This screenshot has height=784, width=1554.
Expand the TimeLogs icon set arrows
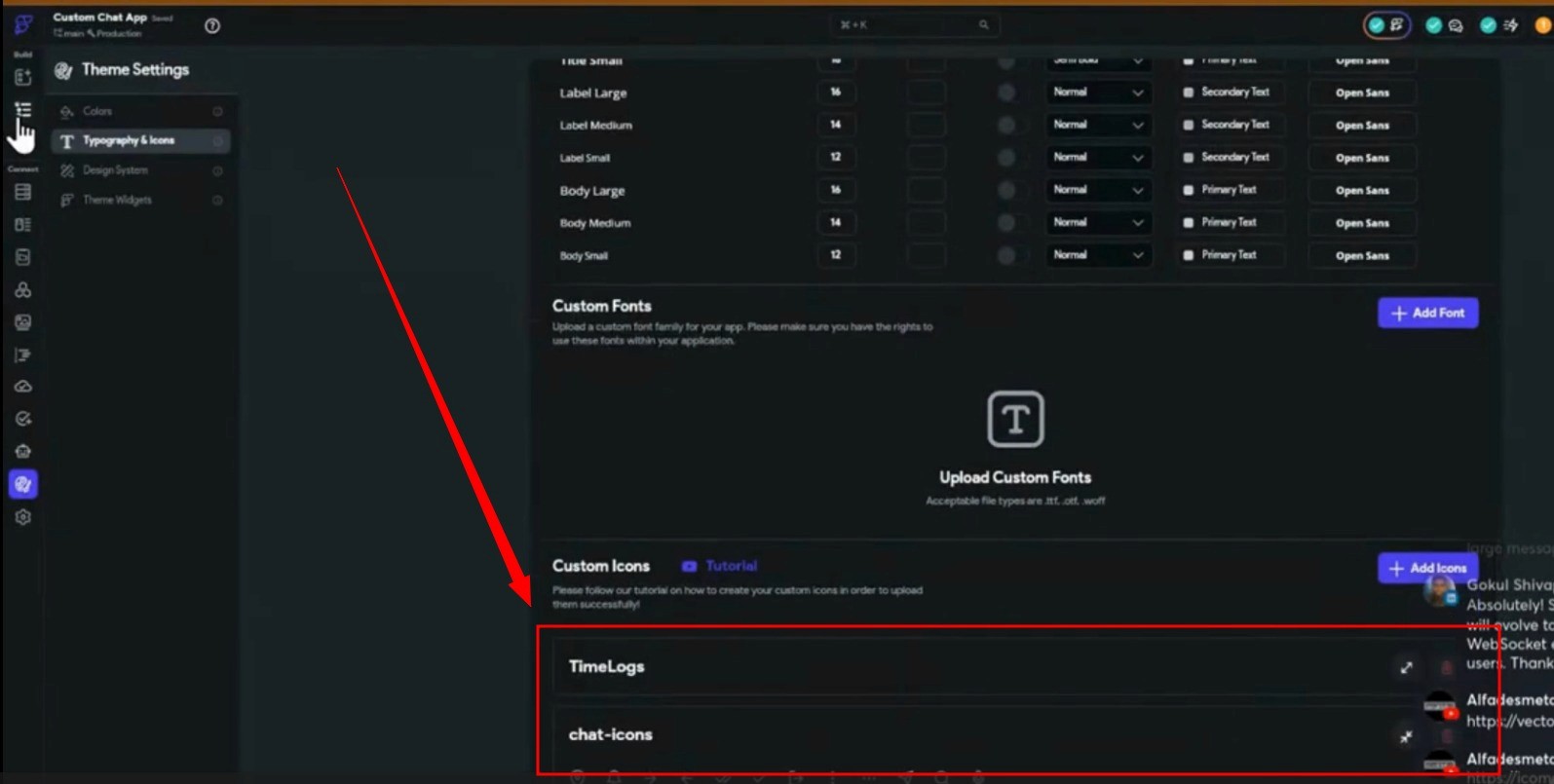pos(1406,667)
